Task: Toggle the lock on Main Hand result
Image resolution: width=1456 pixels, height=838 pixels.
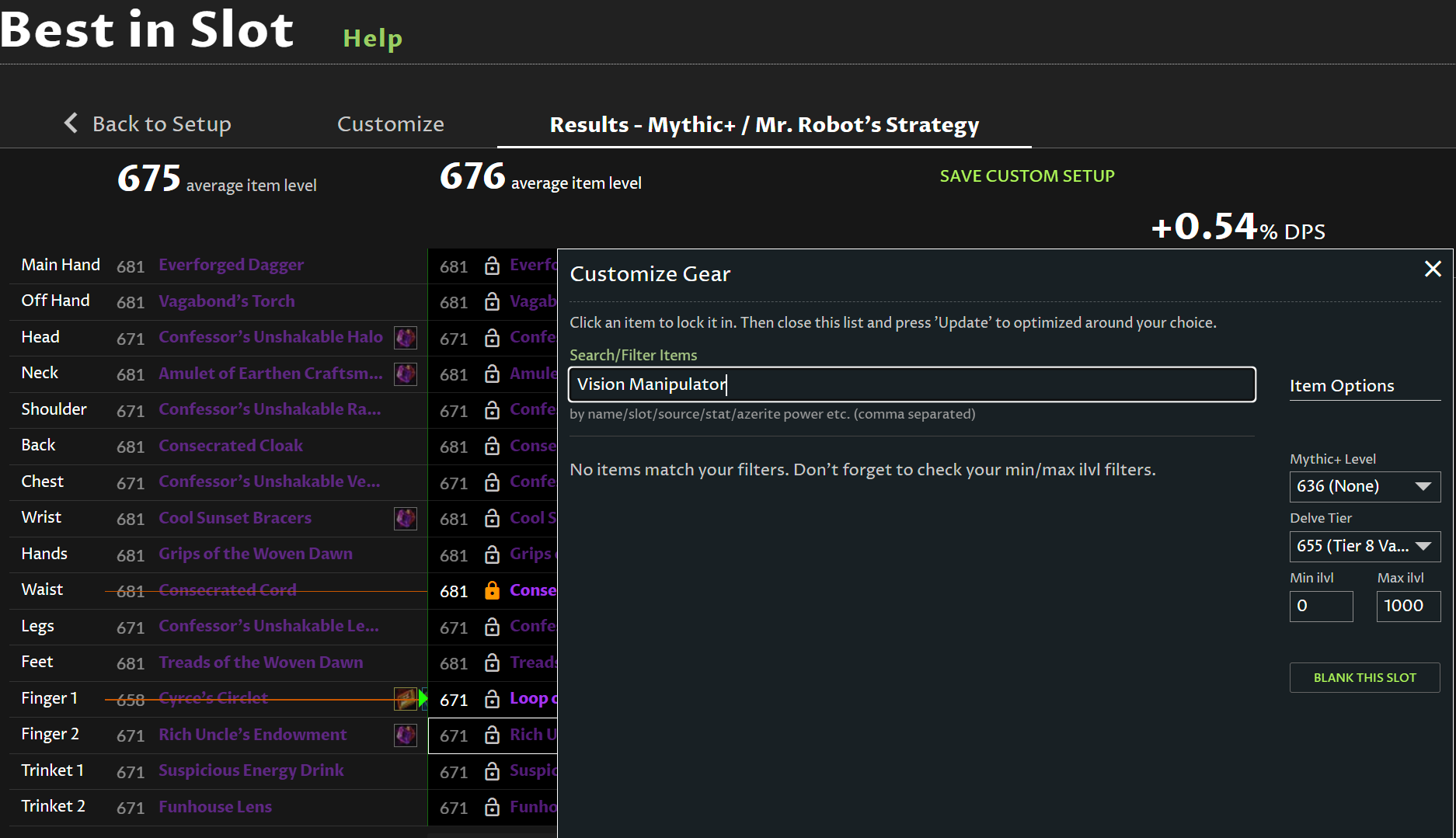Action: pyautogui.click(x=492, y=266)
